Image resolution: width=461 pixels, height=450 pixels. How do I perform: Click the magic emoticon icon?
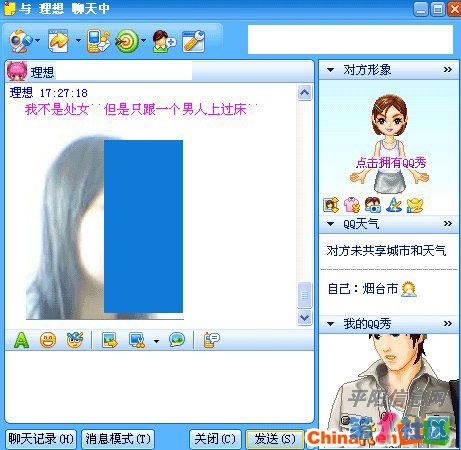[x=75, y=340]
